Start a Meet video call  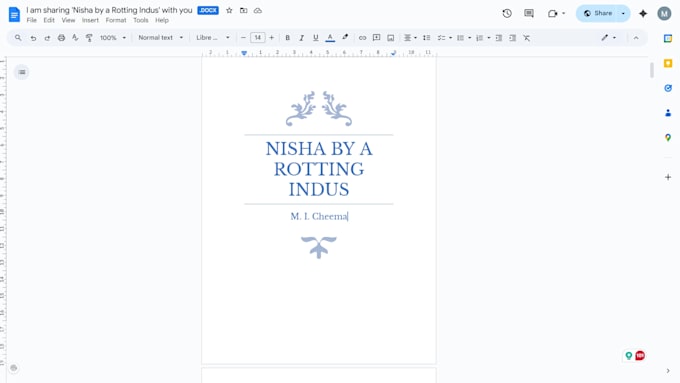tap(552, 13)
